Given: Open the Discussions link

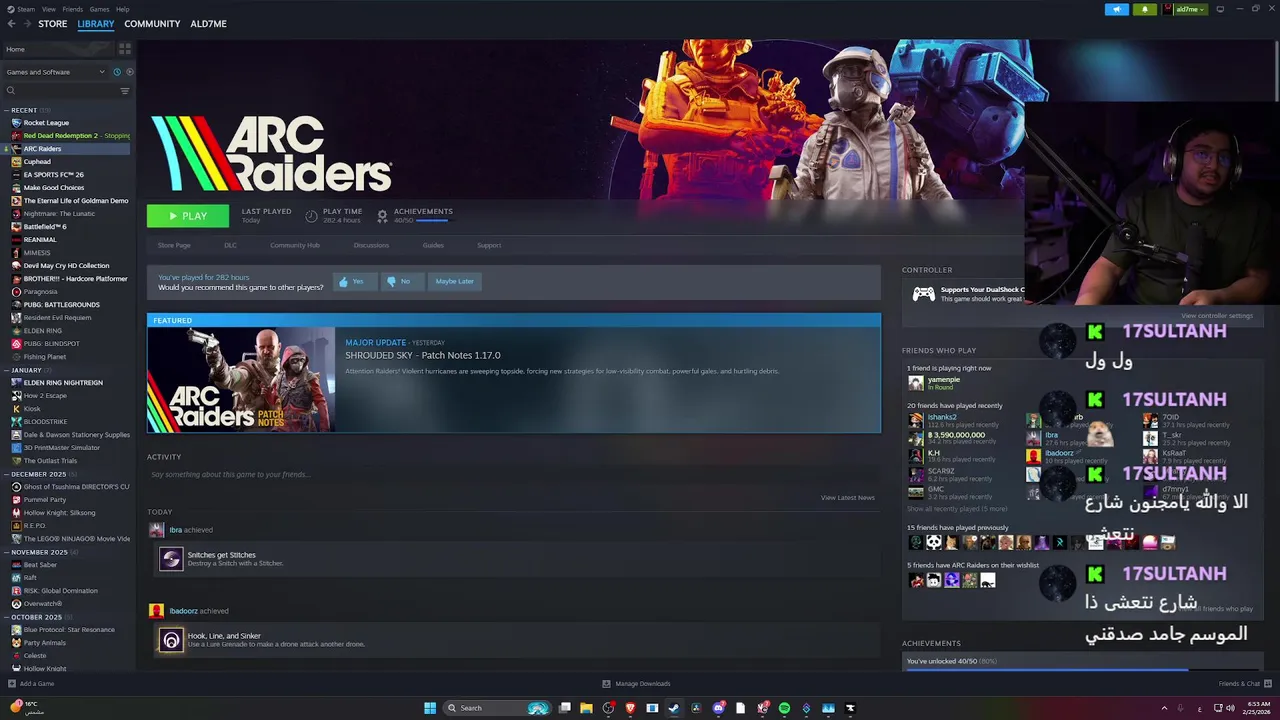Looking at the screenshot, I should (371, 245).
